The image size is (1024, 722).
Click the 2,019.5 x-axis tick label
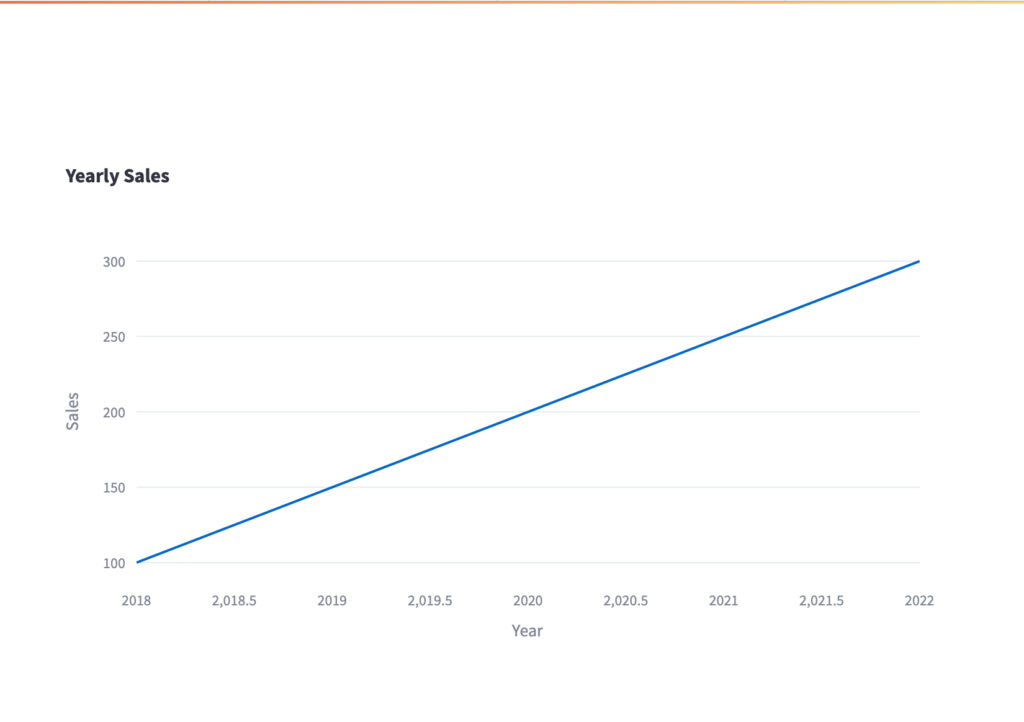(x=430, y=601)
